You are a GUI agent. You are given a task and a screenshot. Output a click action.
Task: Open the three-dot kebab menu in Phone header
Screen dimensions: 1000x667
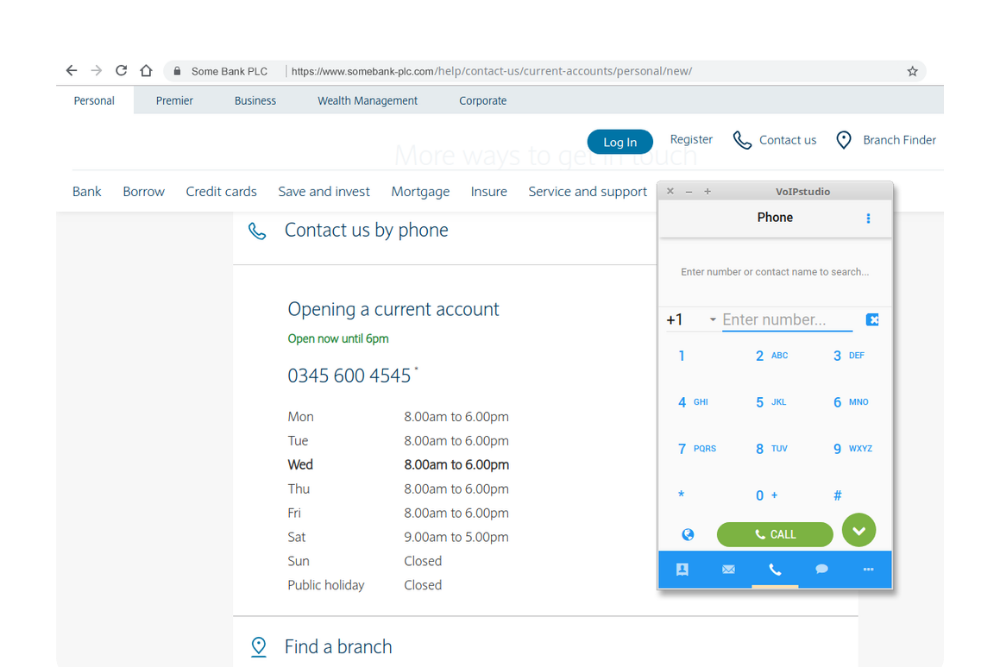coord(868,218)
